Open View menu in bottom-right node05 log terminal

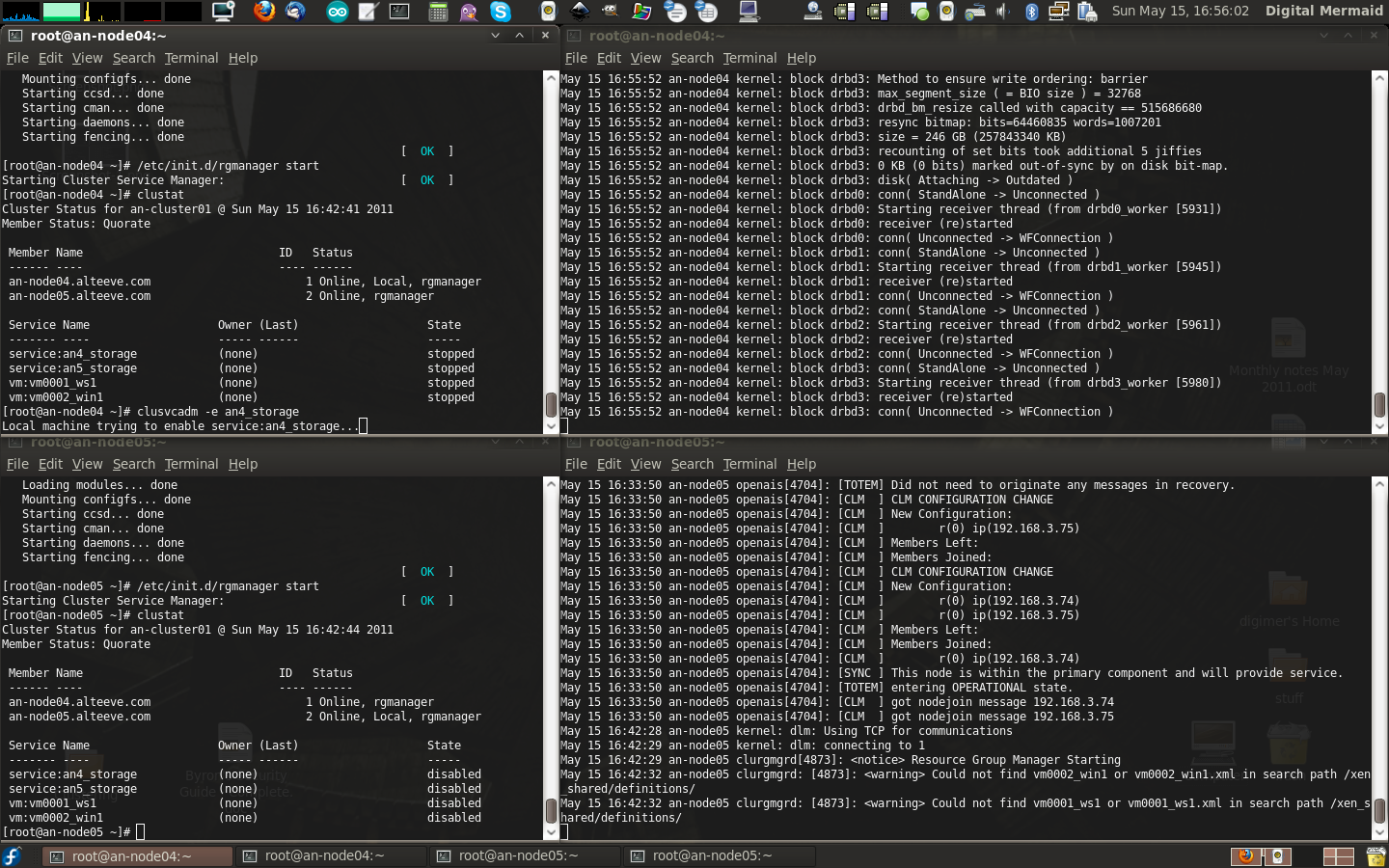pyautogui.click(x=645, y=464)
